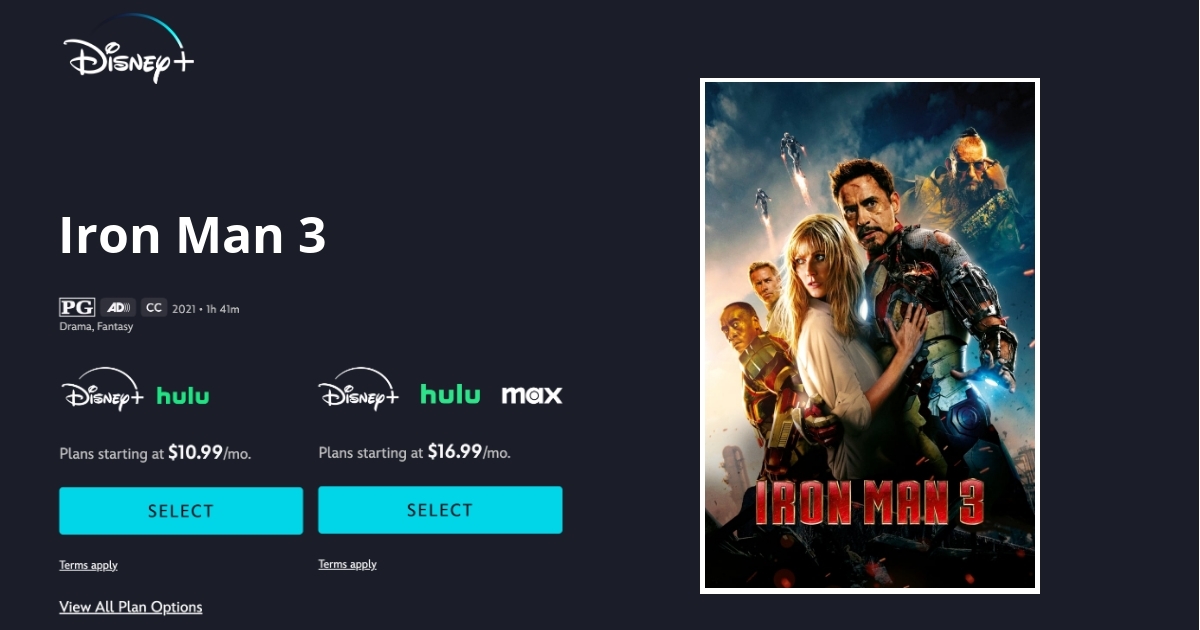Open Terms apply under the $16.99 plan
The width and height of the screenshot is (1200, 630).
[x=347, y=564]
